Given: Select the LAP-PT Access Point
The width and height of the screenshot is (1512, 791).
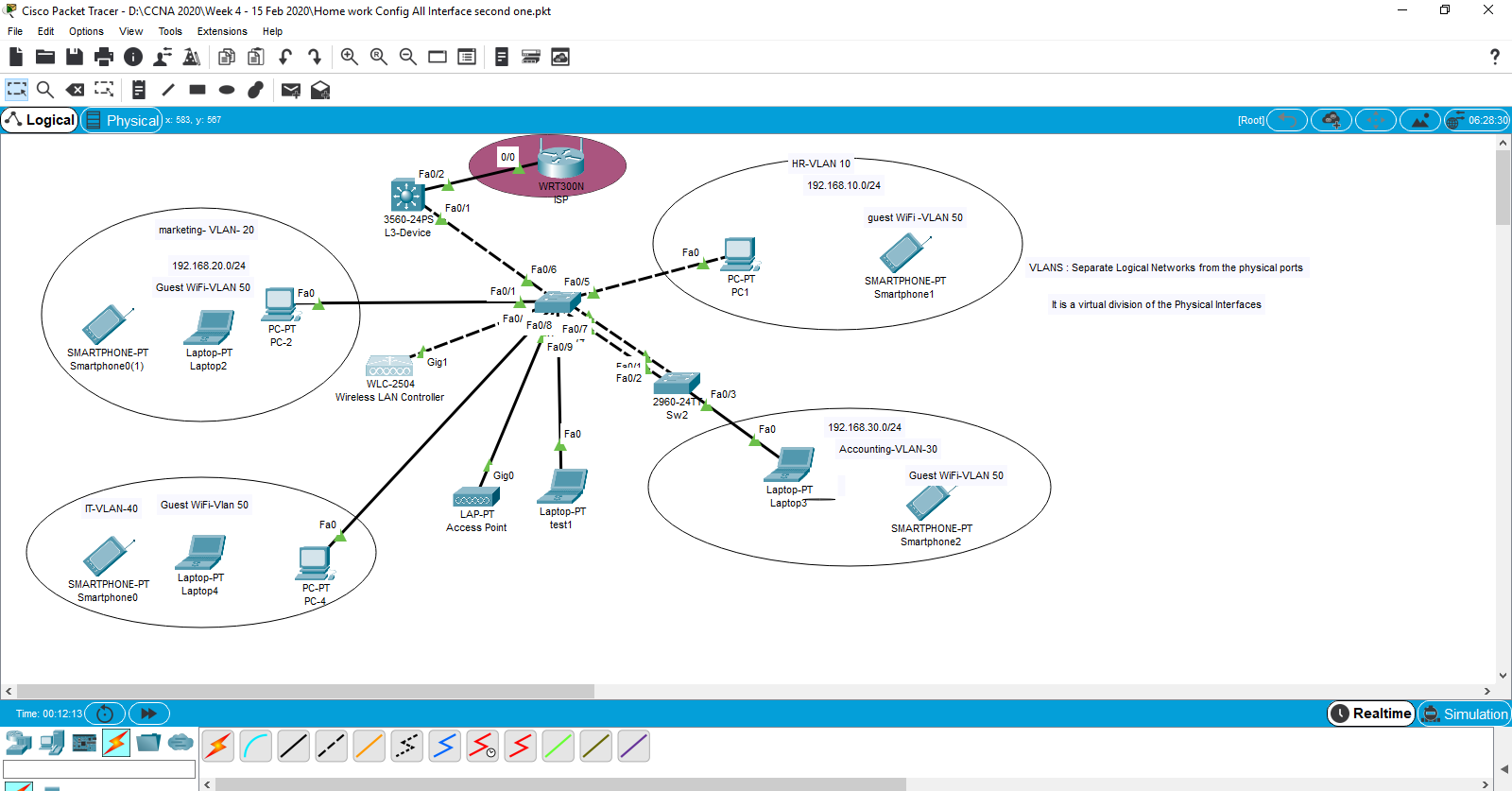Looking at the screenshot, I should coord(476,498).
